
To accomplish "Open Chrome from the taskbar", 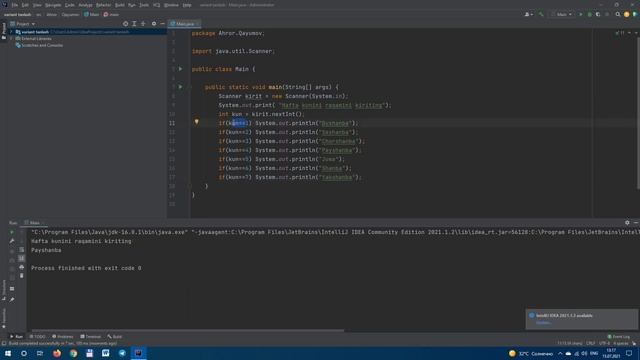I will (x=73, y=353).
